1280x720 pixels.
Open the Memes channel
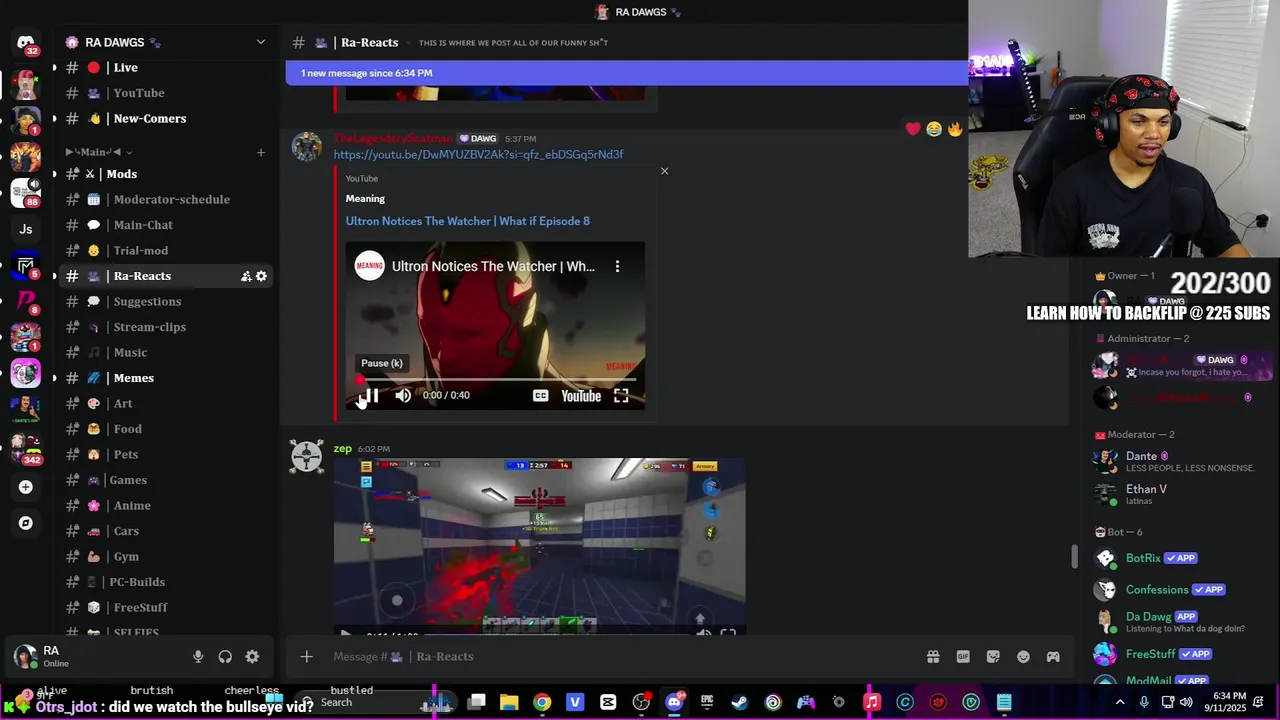click(x=166, y=378)
